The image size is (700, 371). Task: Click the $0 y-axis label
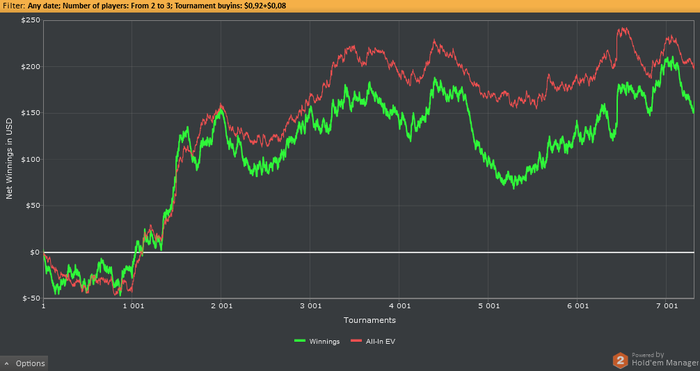click(34, 252)
